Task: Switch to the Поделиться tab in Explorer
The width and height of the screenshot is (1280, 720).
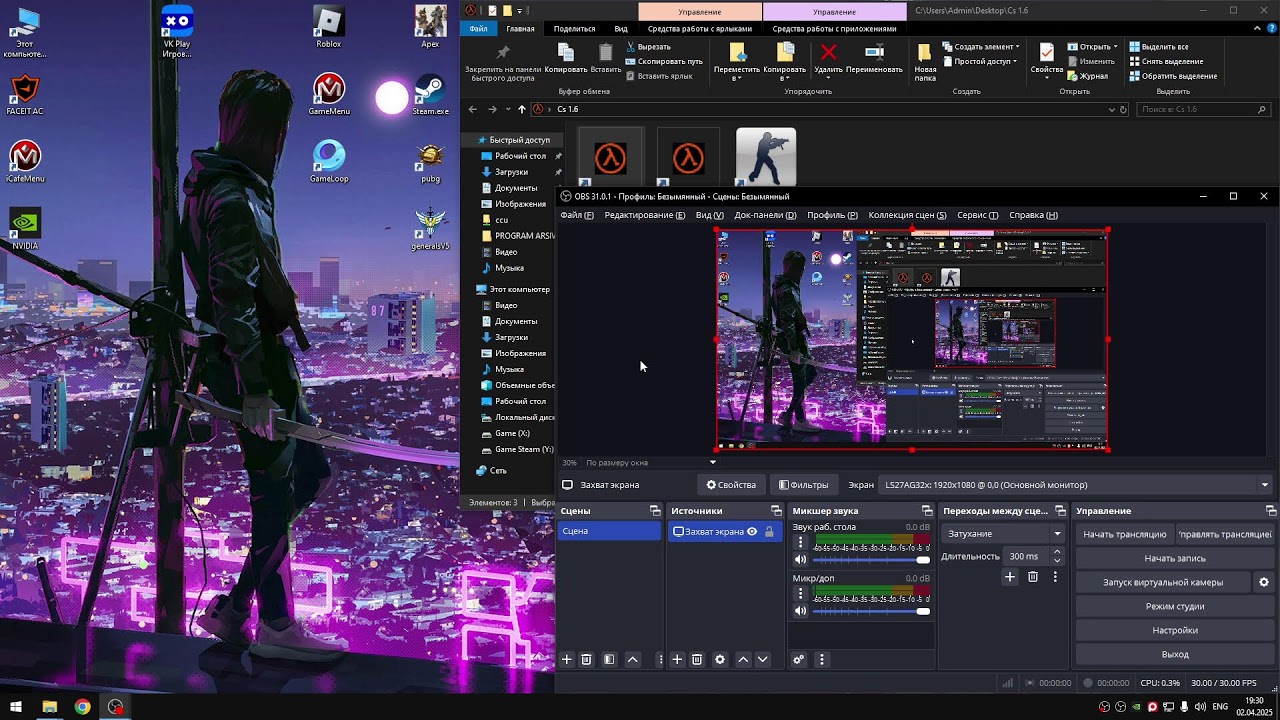Action: (574, 29)
